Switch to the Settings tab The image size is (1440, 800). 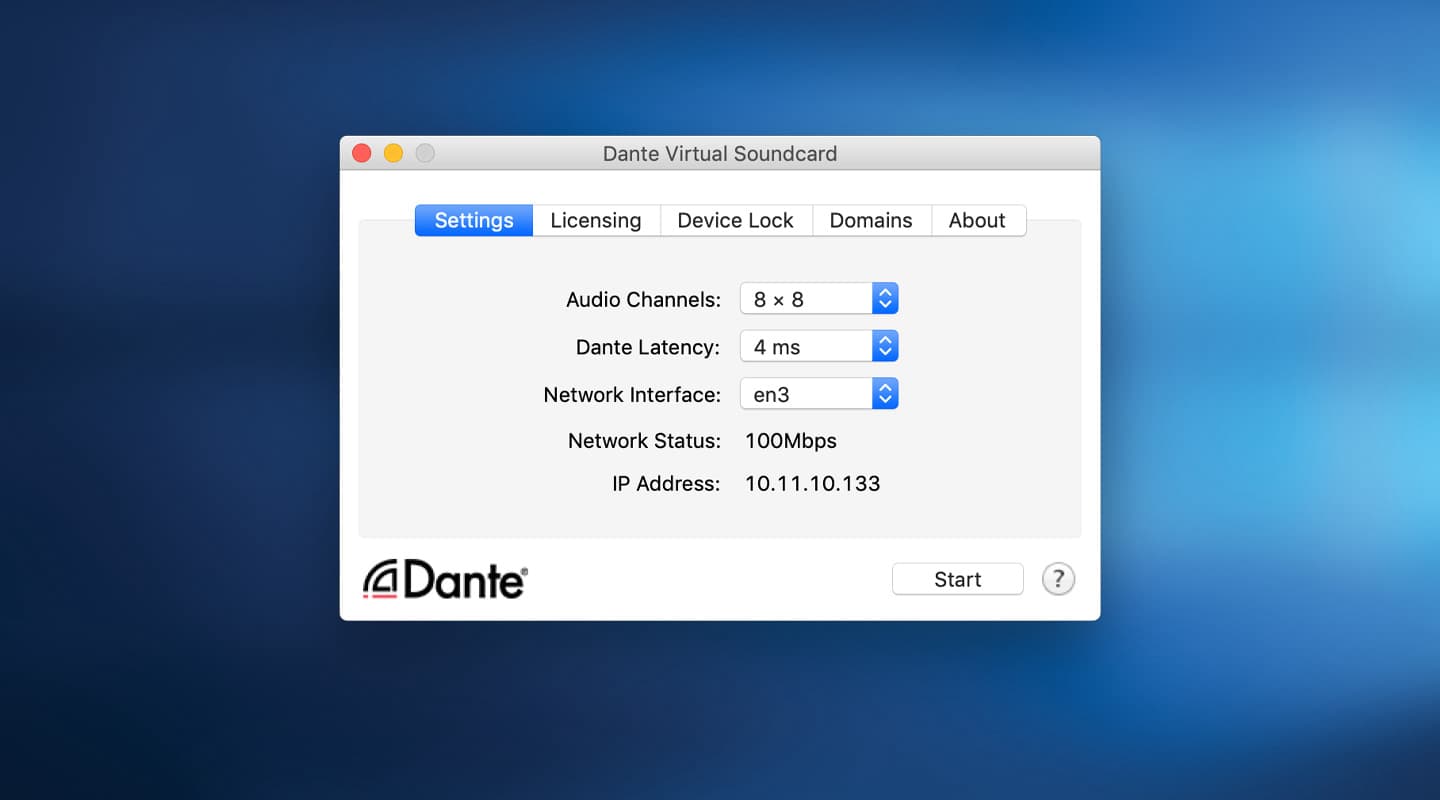coord(474,220)
